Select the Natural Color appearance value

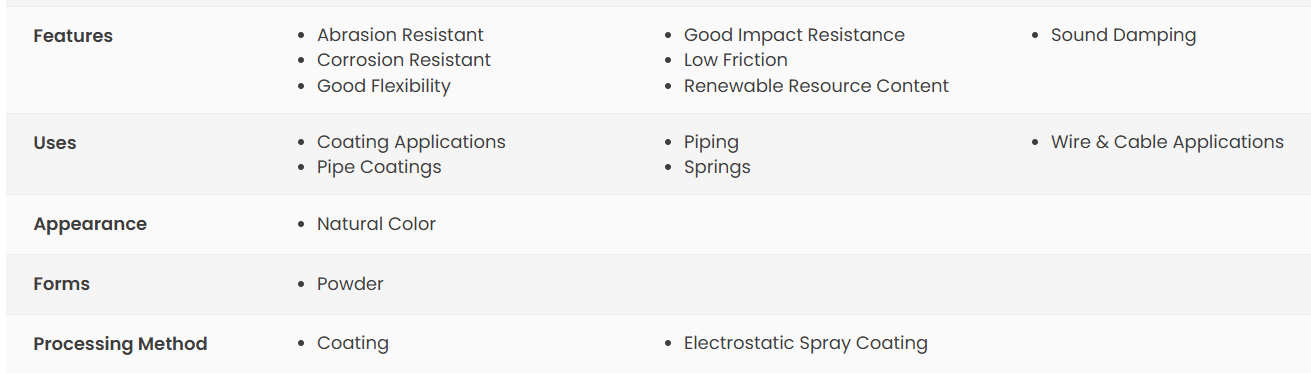click(376, 224)
